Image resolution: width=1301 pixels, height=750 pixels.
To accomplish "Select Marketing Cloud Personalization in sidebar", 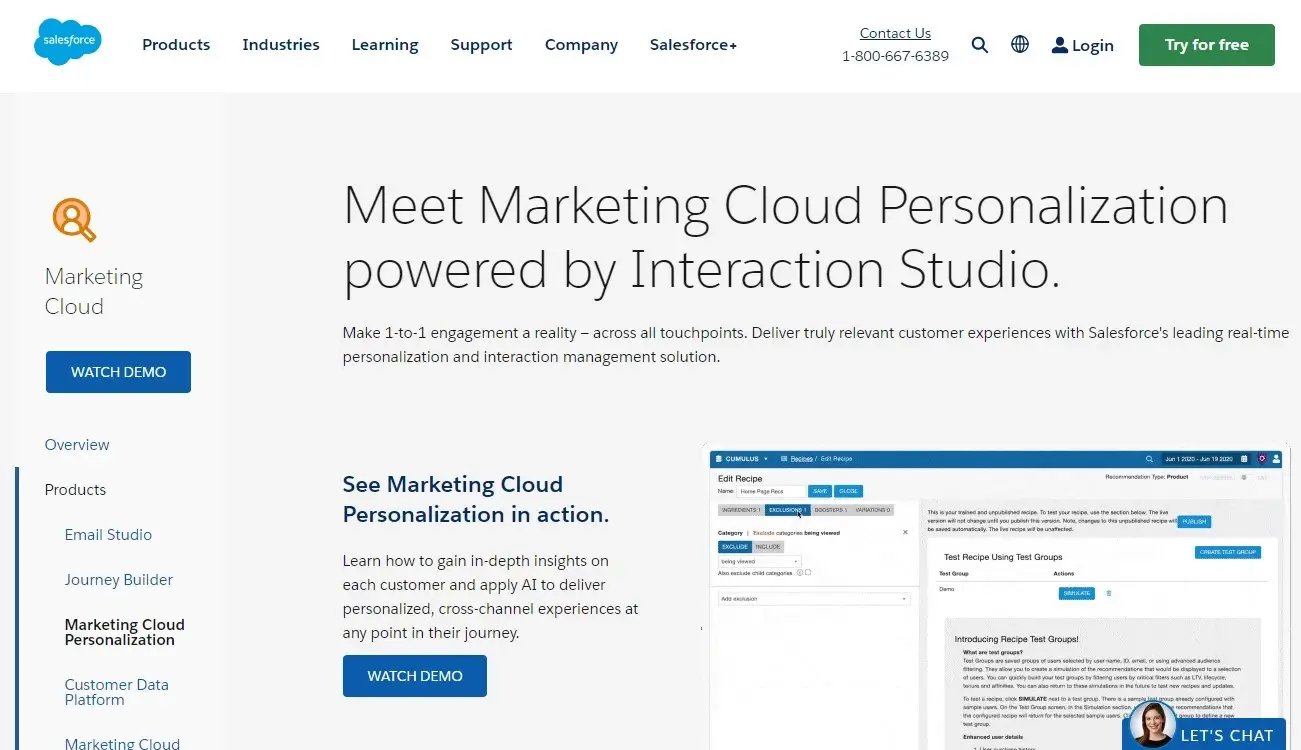I will coord(125,632).
